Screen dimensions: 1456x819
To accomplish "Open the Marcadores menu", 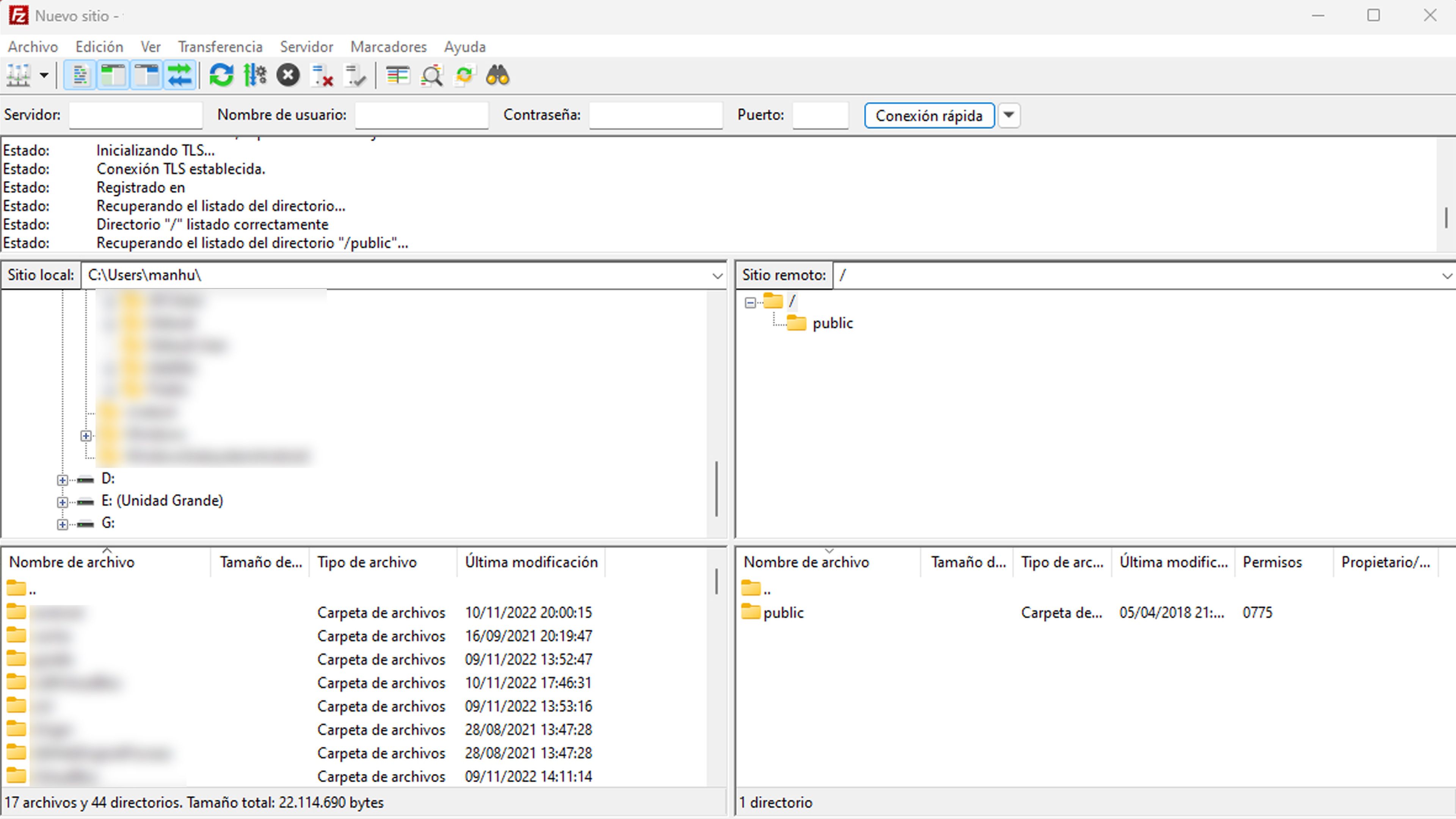I will [x=388, y=47].
